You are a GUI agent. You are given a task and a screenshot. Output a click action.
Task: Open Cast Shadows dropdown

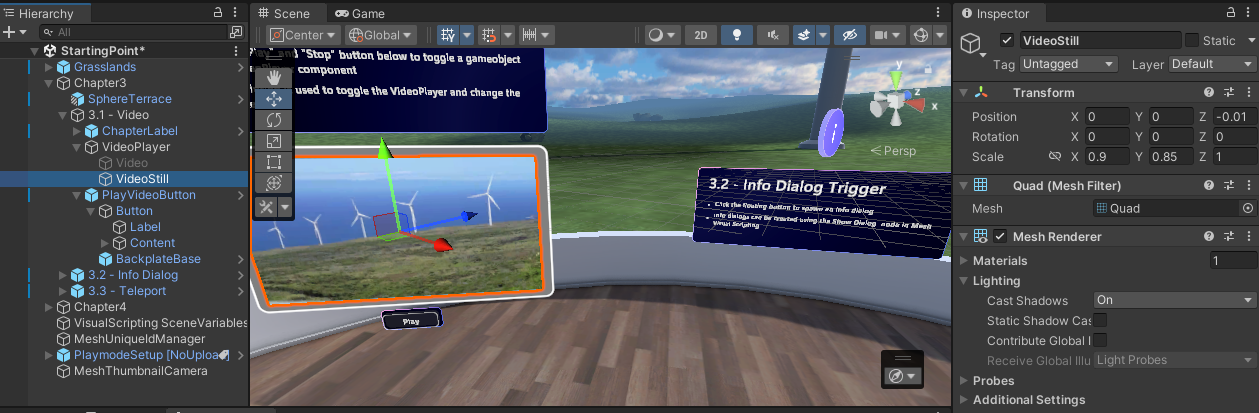tap(1175, 300)
